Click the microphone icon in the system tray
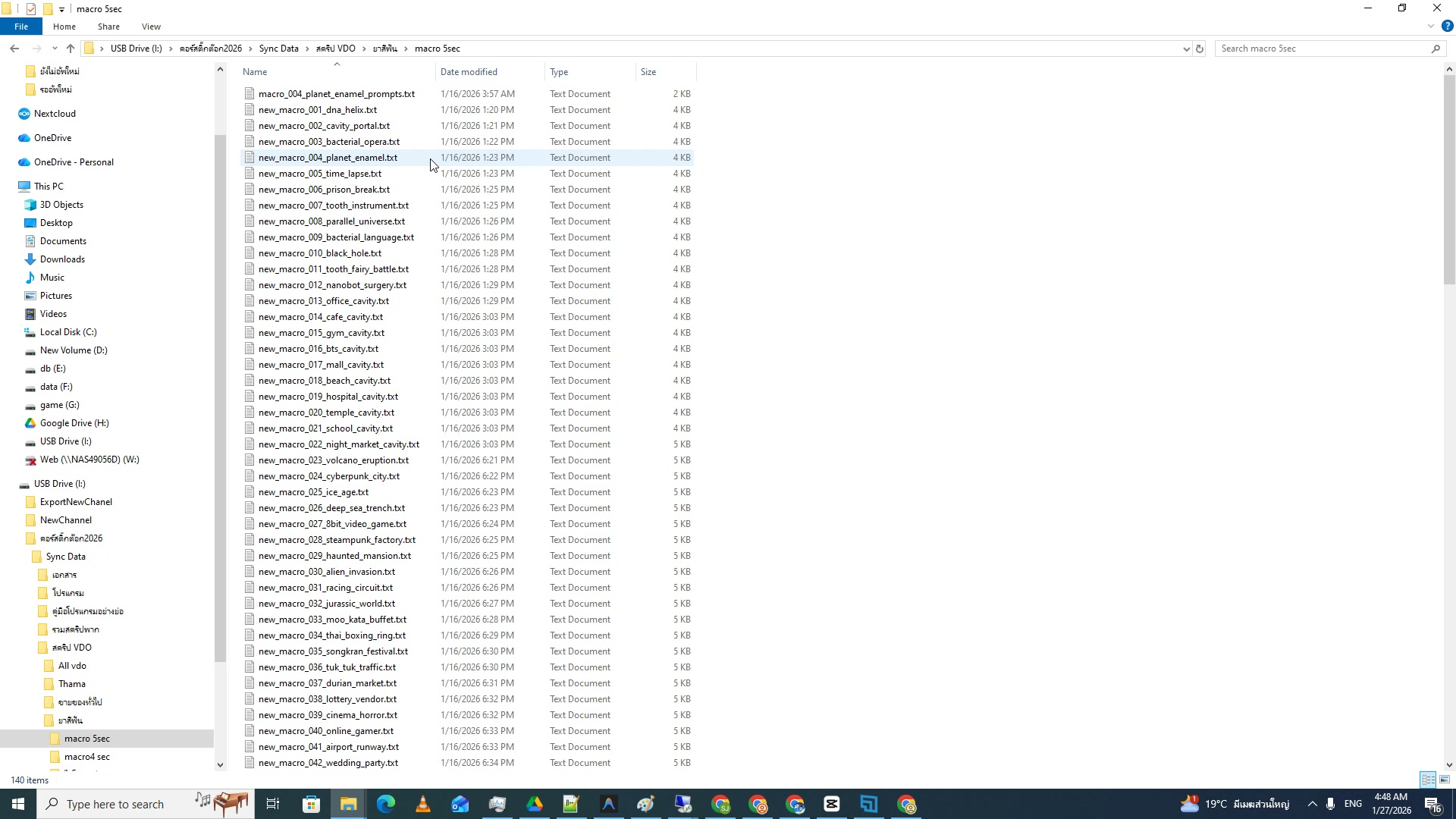 [1330, 804]
